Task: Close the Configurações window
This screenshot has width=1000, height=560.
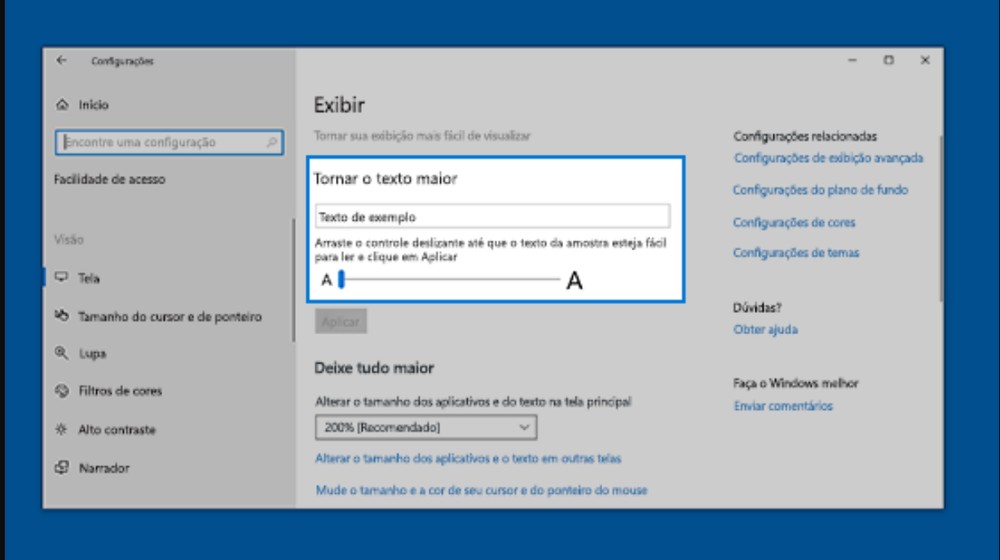Action: coord(925,60)
